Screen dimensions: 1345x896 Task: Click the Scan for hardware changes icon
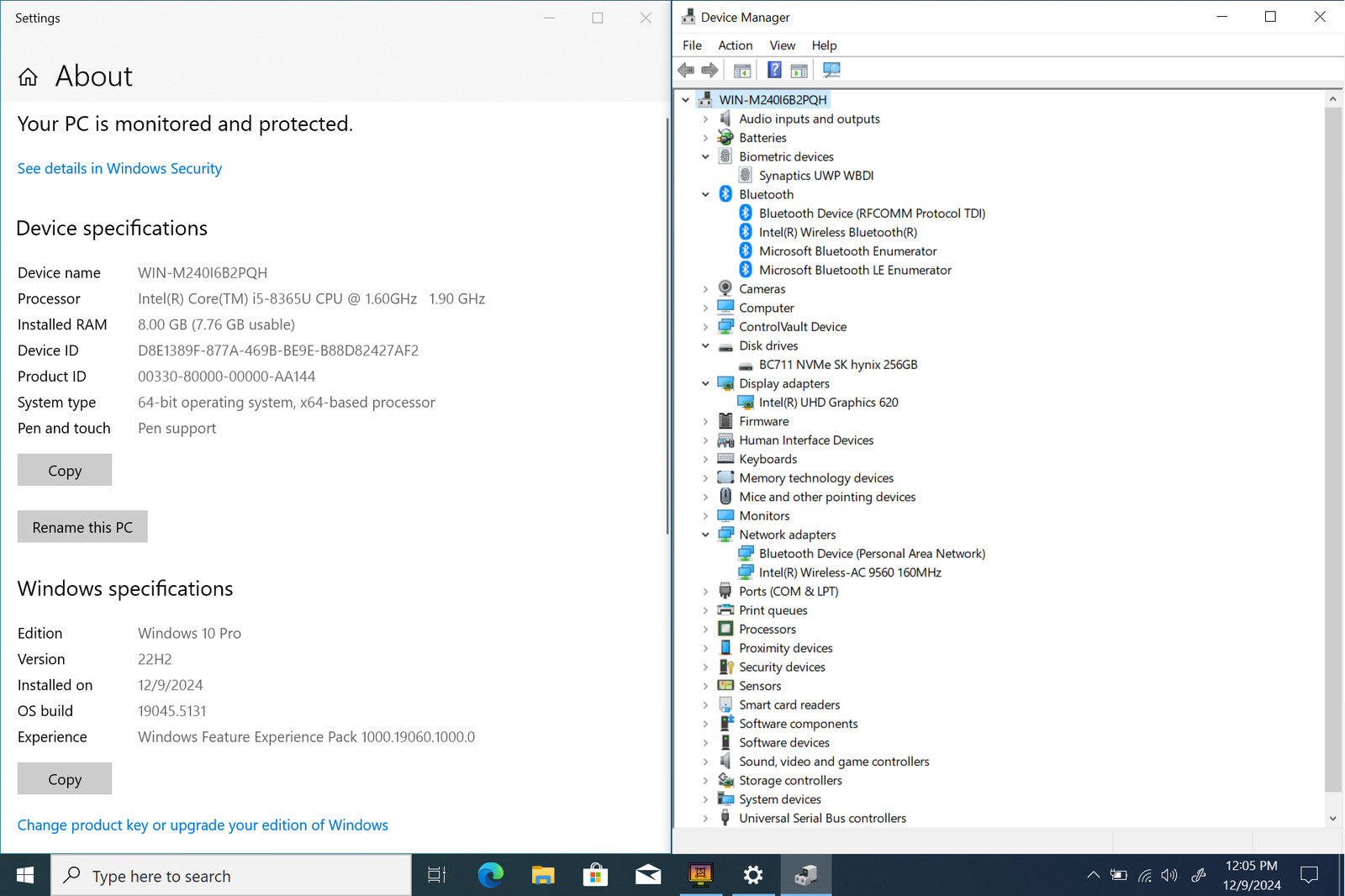pos(831,71)
